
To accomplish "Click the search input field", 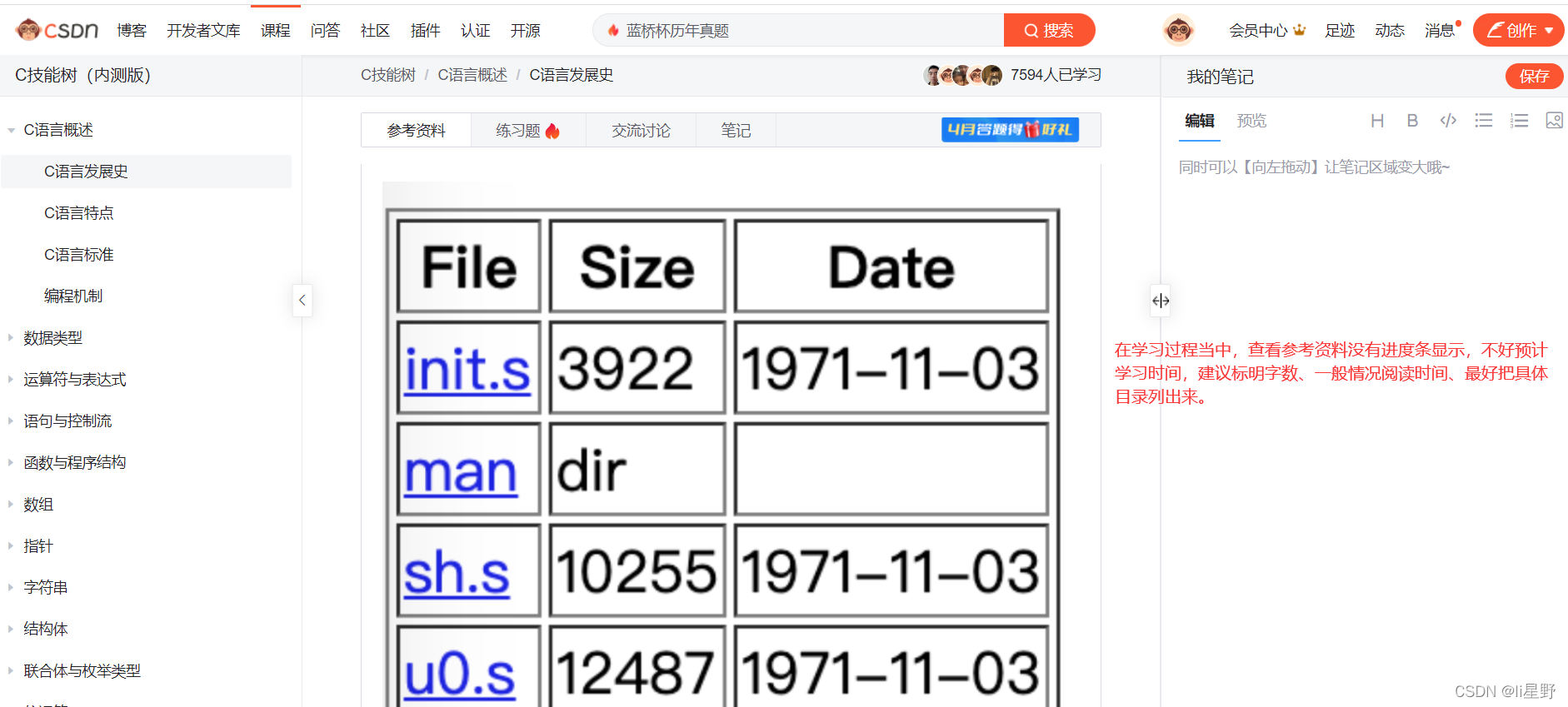I will [800, 31].
